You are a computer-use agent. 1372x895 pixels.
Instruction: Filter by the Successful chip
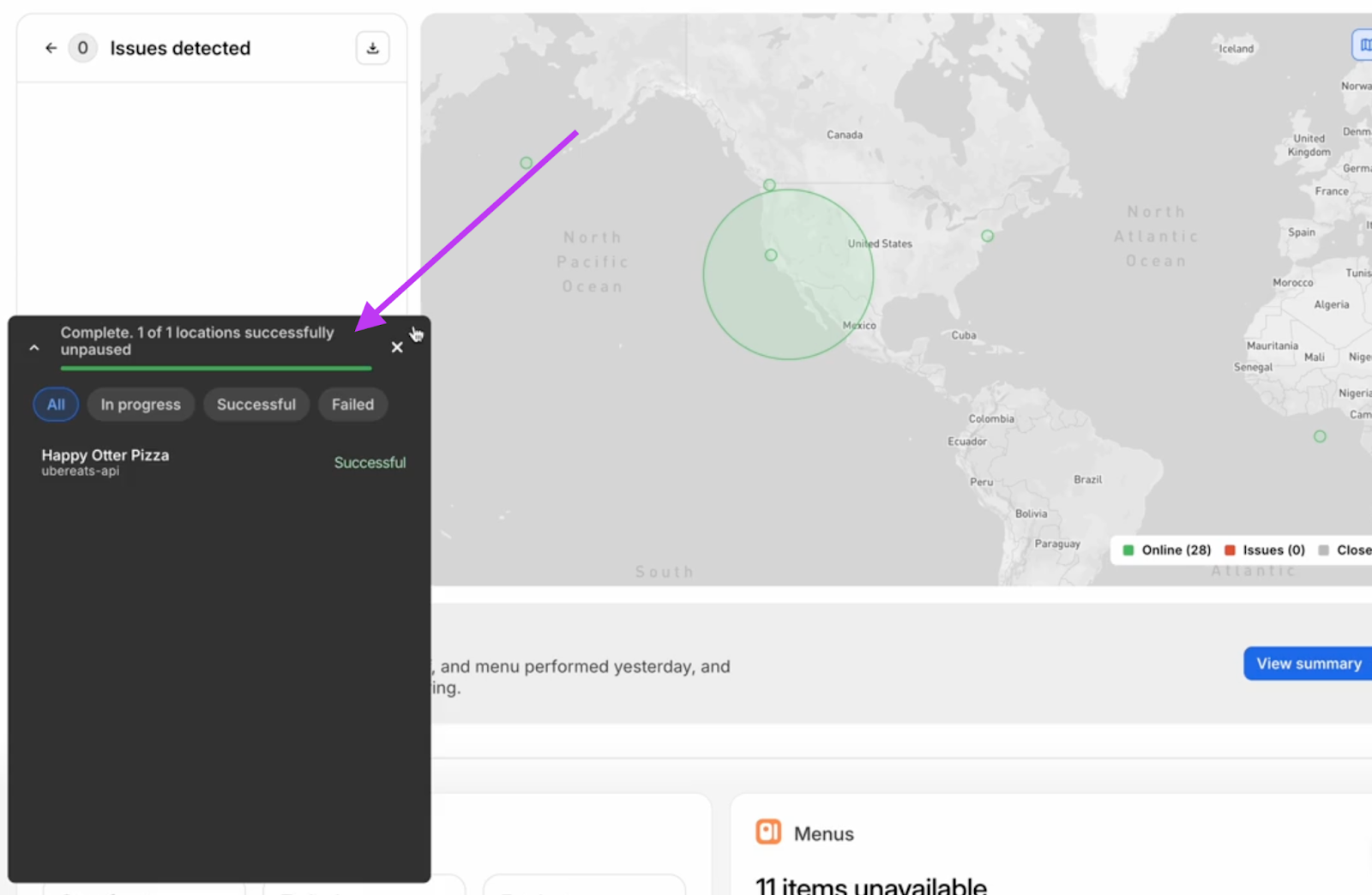(x=256, y=405)
